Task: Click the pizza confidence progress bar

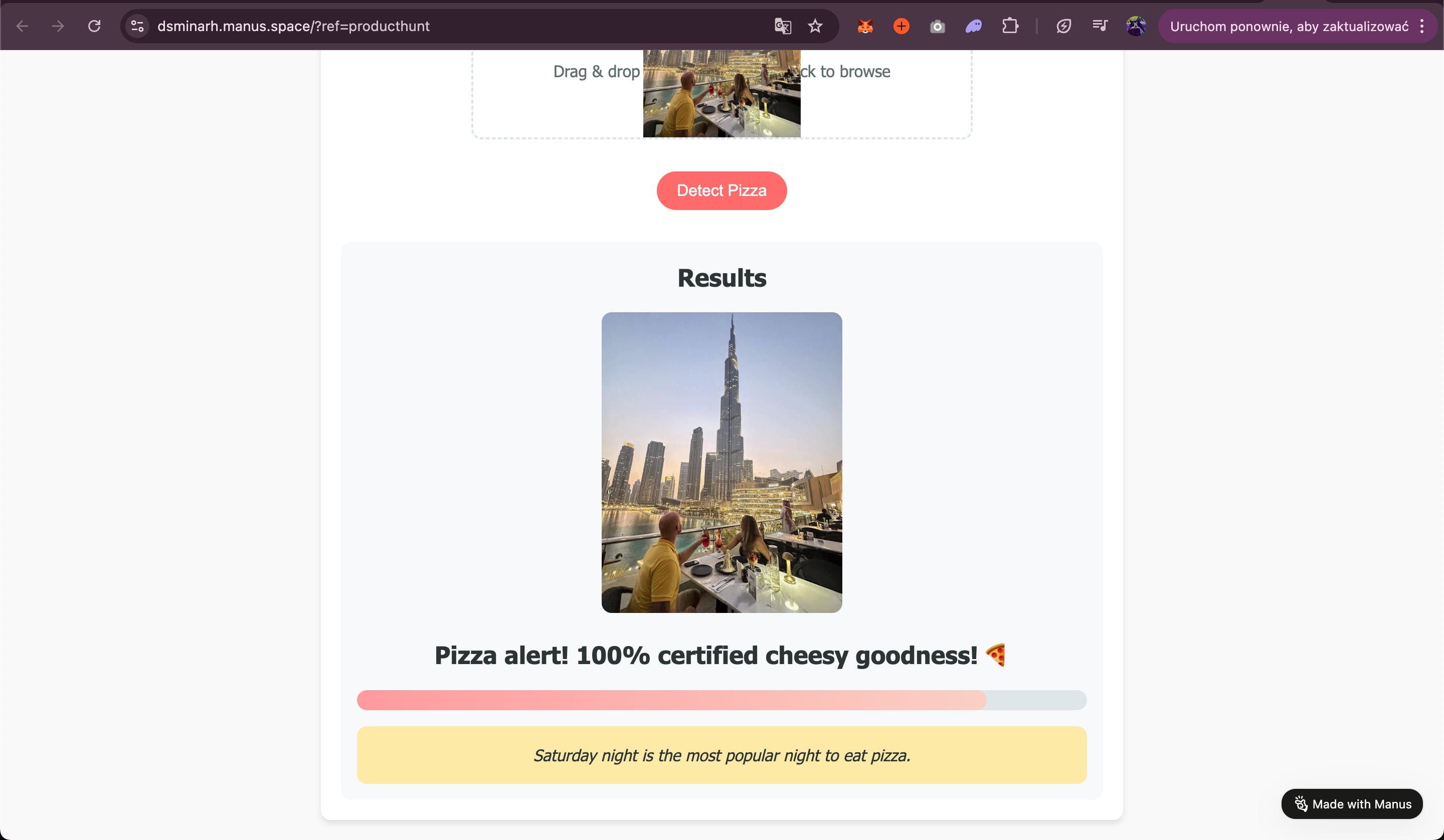Action: [721, 700]
